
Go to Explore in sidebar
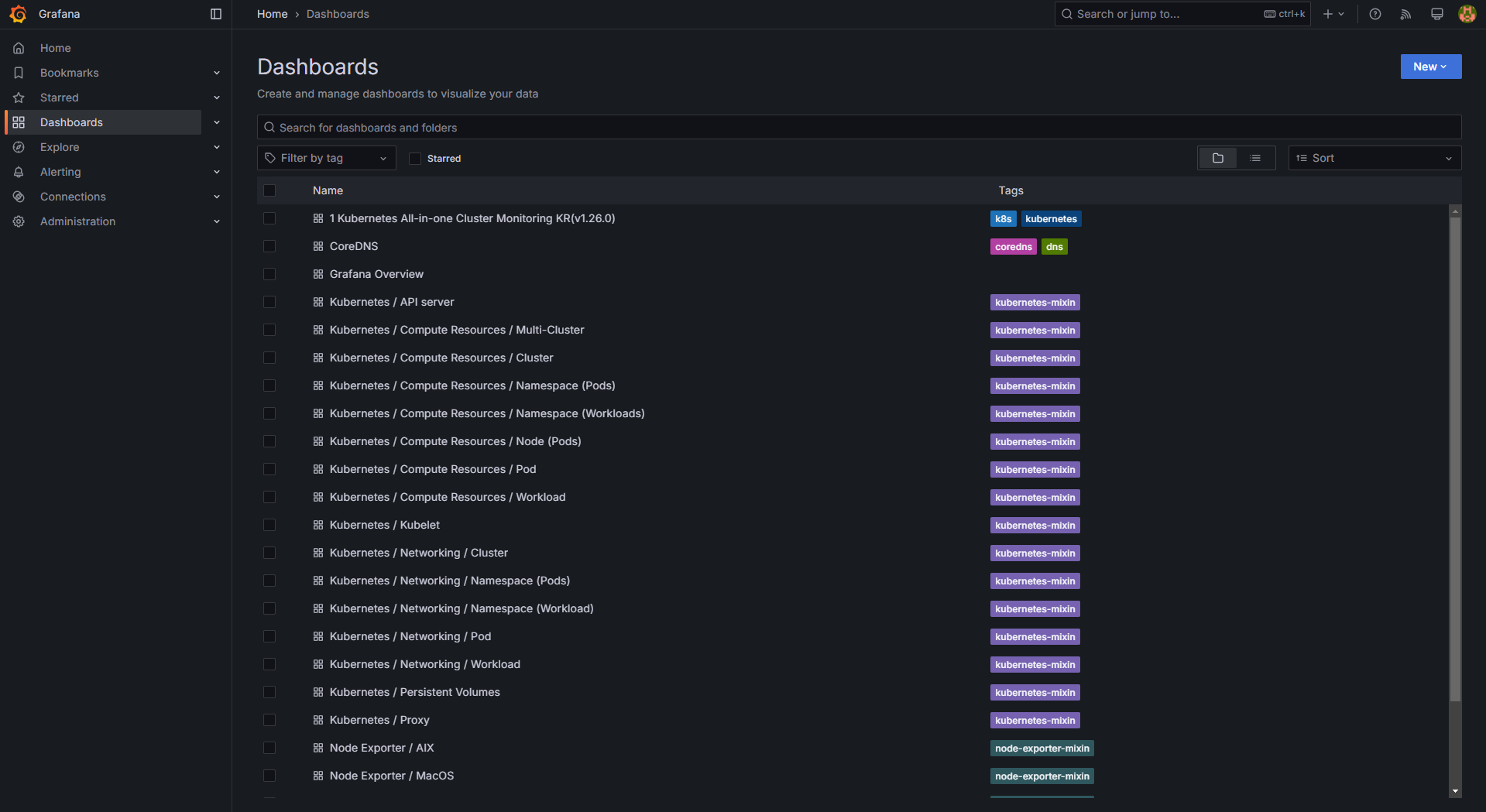pos(60,147)
